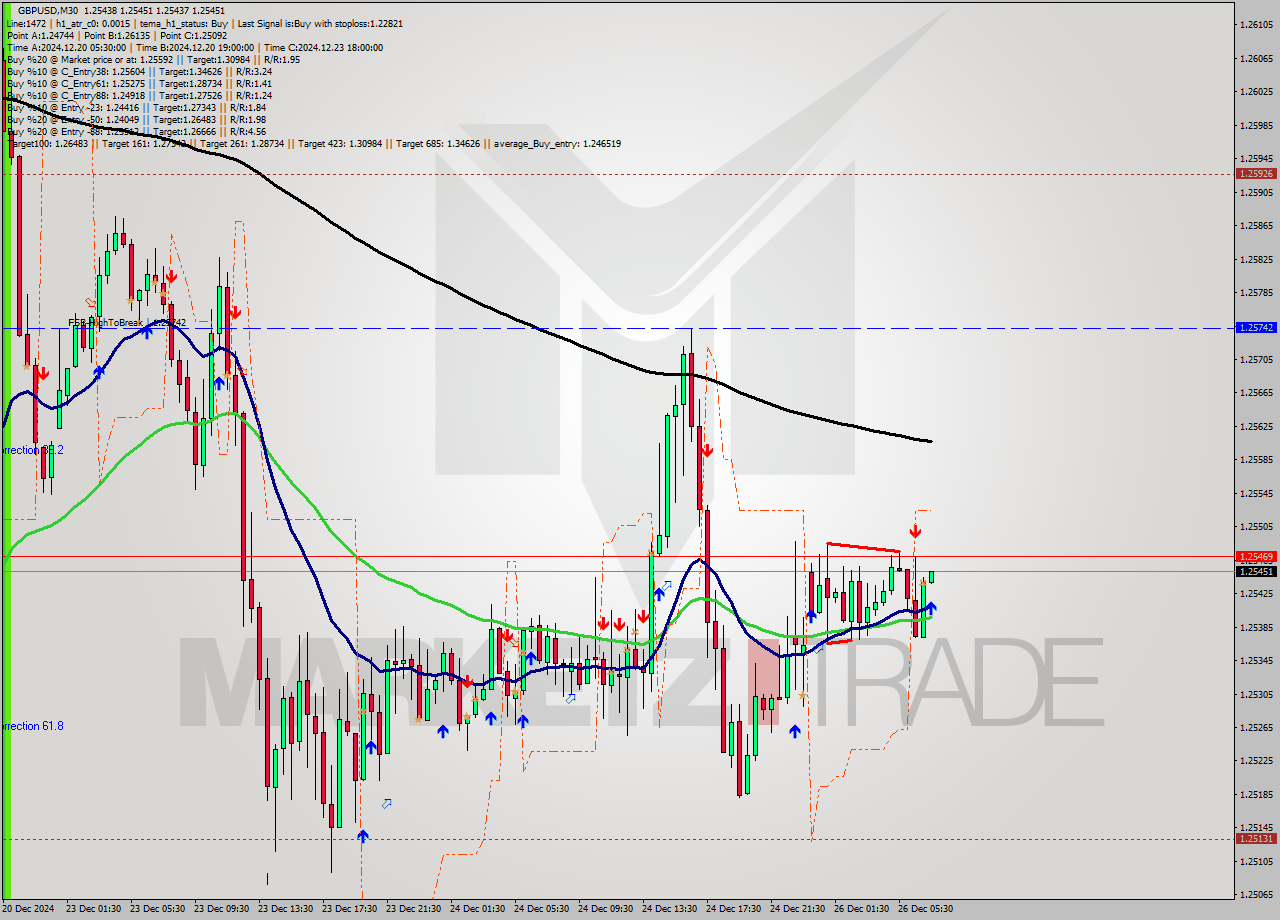Click the 1.25865 price axis label

click(x=1256, y=225)
